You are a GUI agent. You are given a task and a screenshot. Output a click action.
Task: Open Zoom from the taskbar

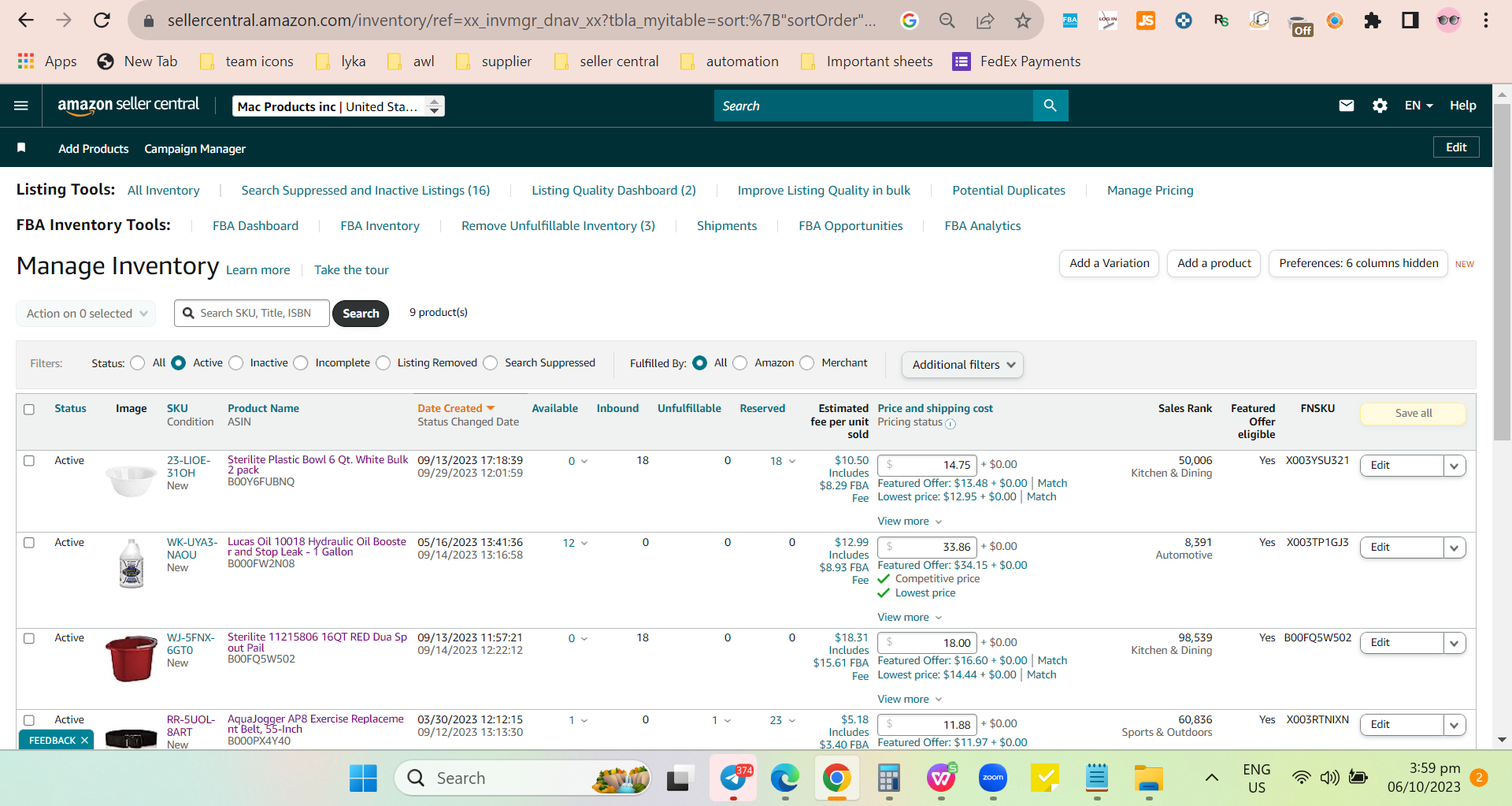(993, 778)
